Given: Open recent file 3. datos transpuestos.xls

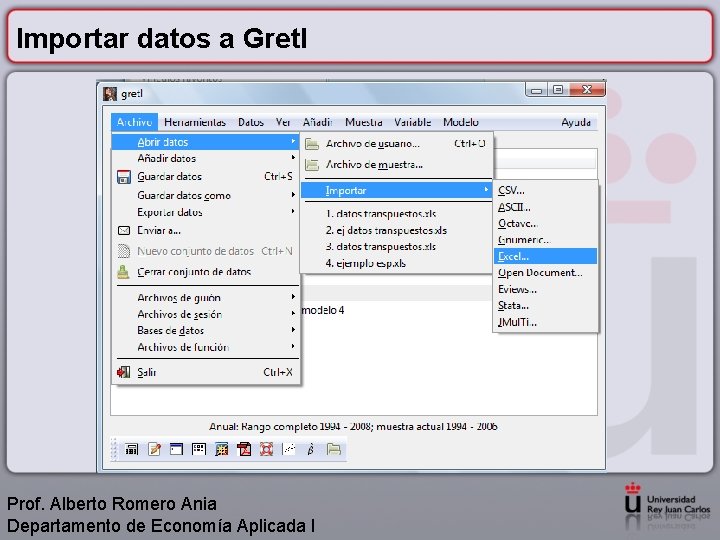Looking at the screenshot, I should tap(397, 247).
